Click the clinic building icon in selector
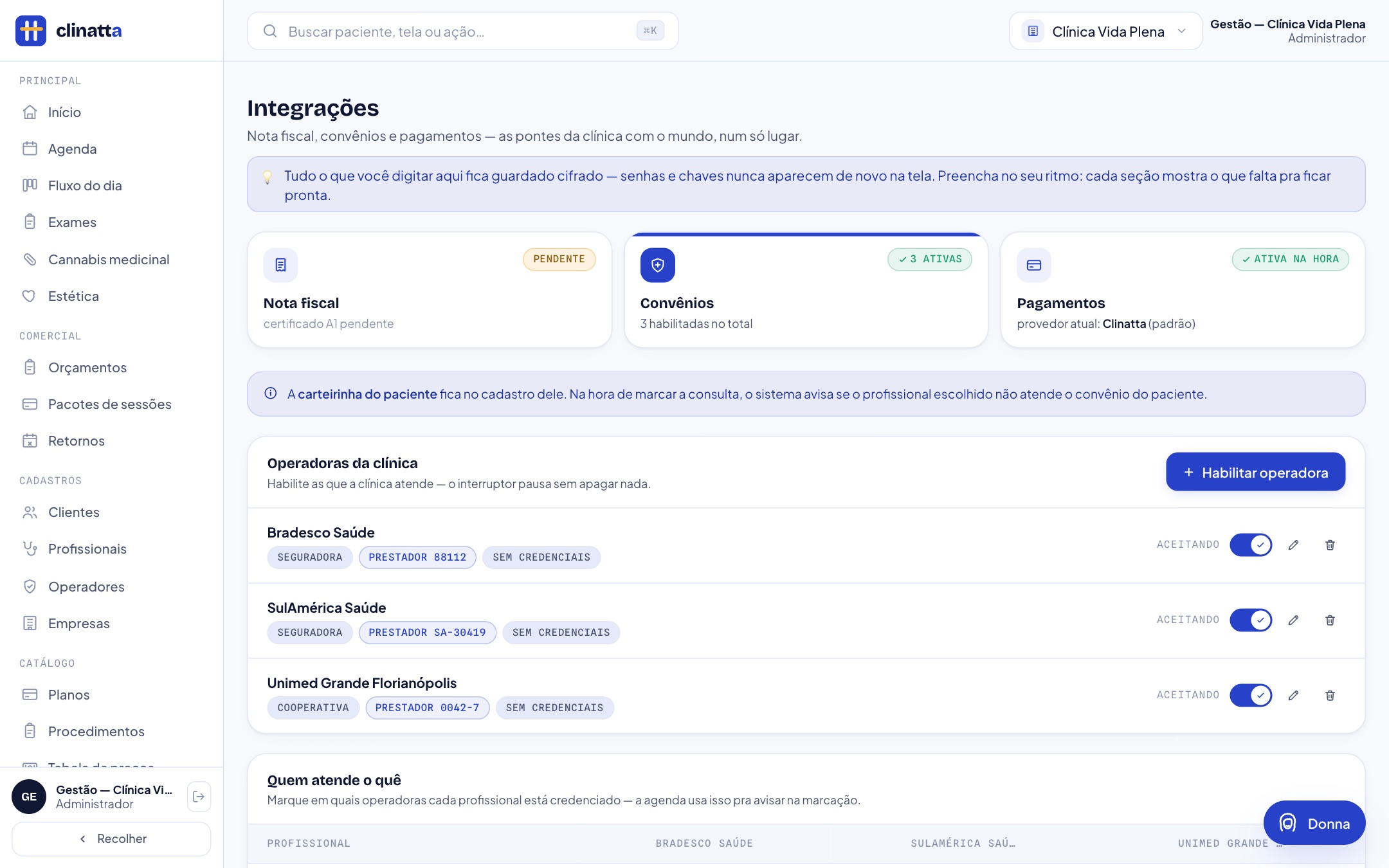 [x=1033, y=31]
